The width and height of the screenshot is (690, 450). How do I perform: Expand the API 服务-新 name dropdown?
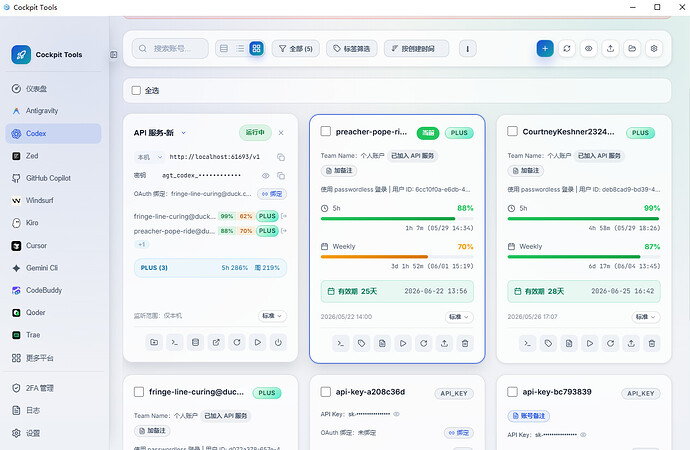[x=184, y=133]
